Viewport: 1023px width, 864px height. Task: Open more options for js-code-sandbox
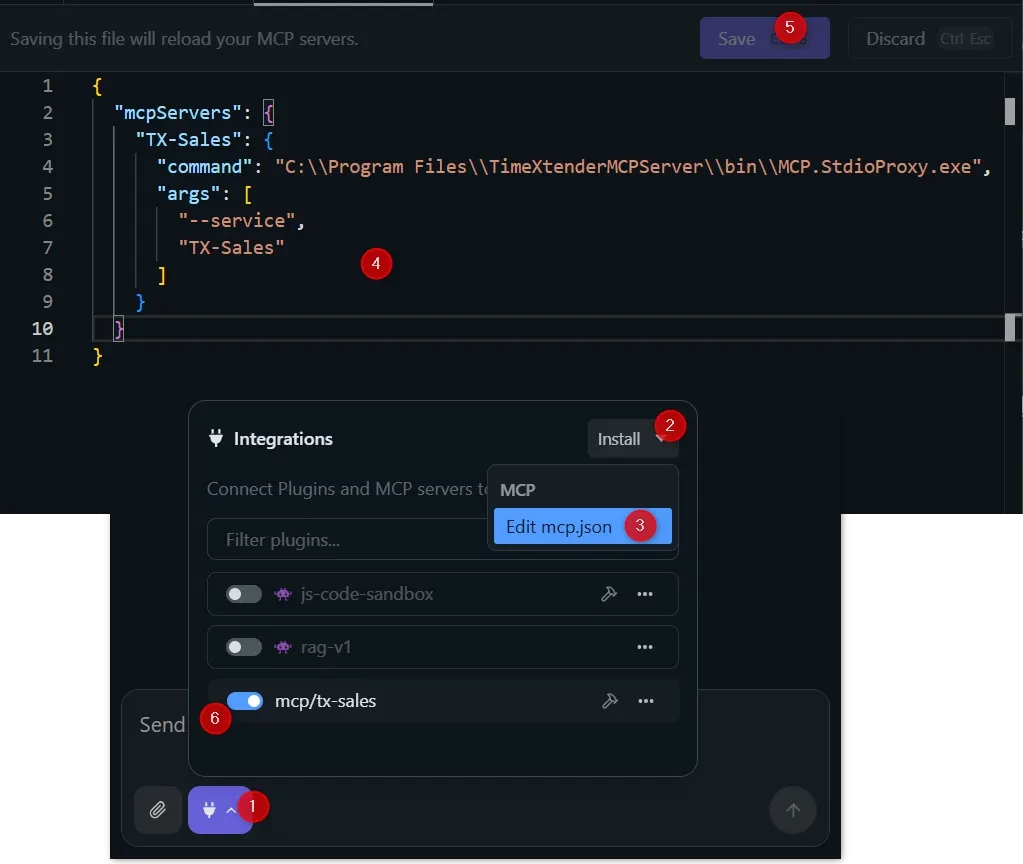click(645, 594)
